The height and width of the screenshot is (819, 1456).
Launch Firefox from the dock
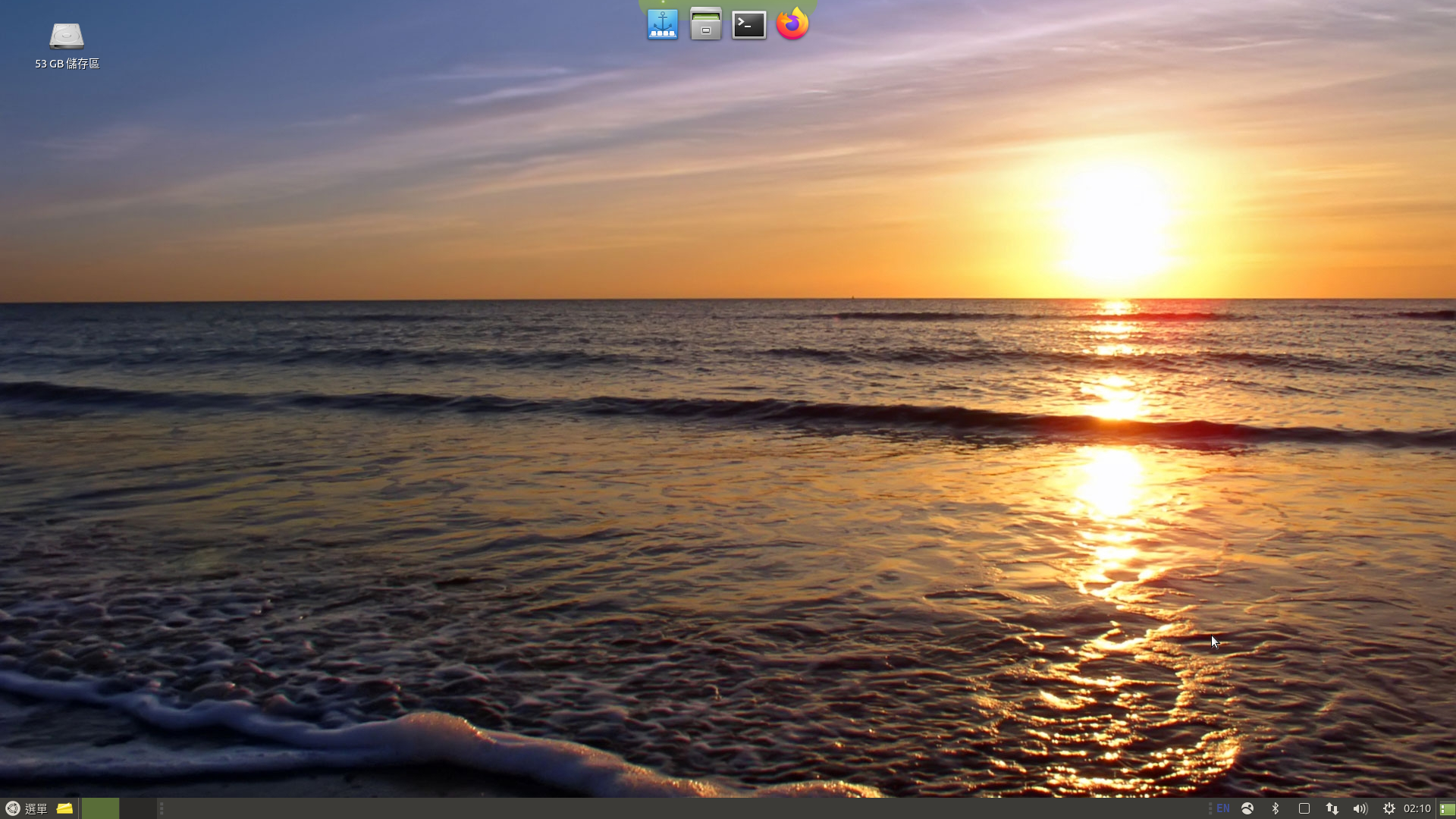click(x=792, y=24)
